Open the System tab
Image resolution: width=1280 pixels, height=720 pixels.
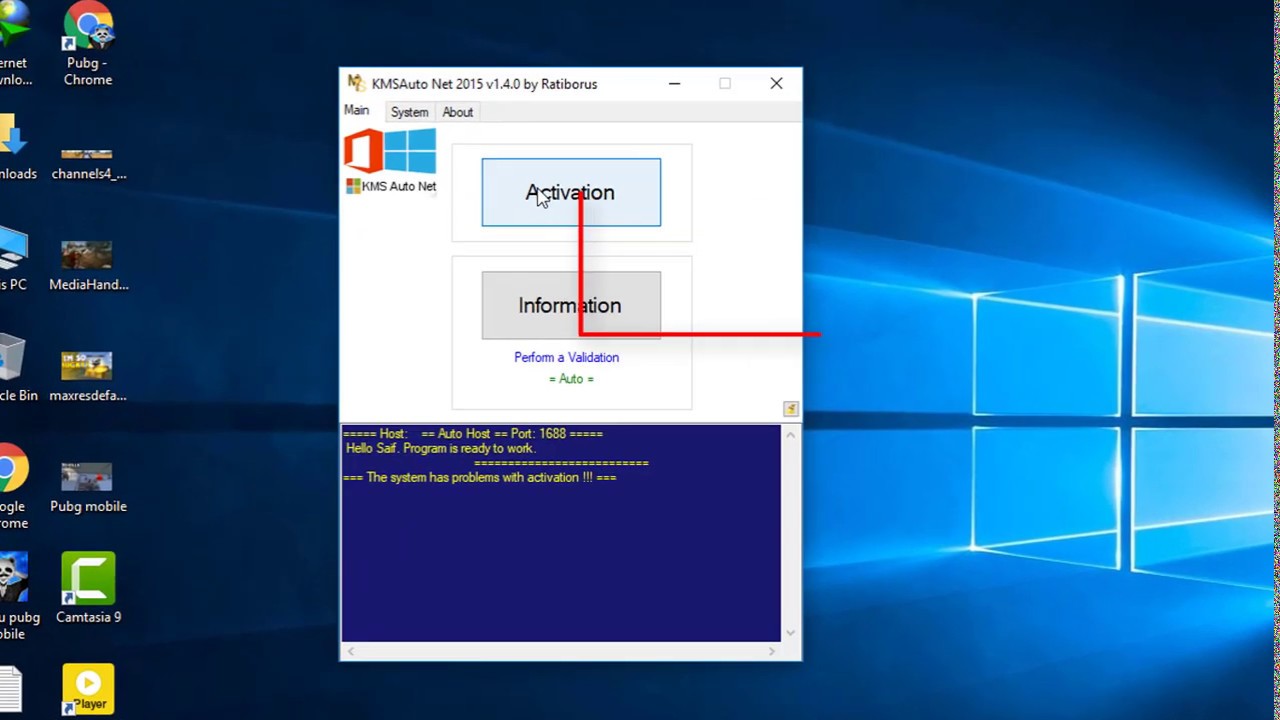click(409, 112)
